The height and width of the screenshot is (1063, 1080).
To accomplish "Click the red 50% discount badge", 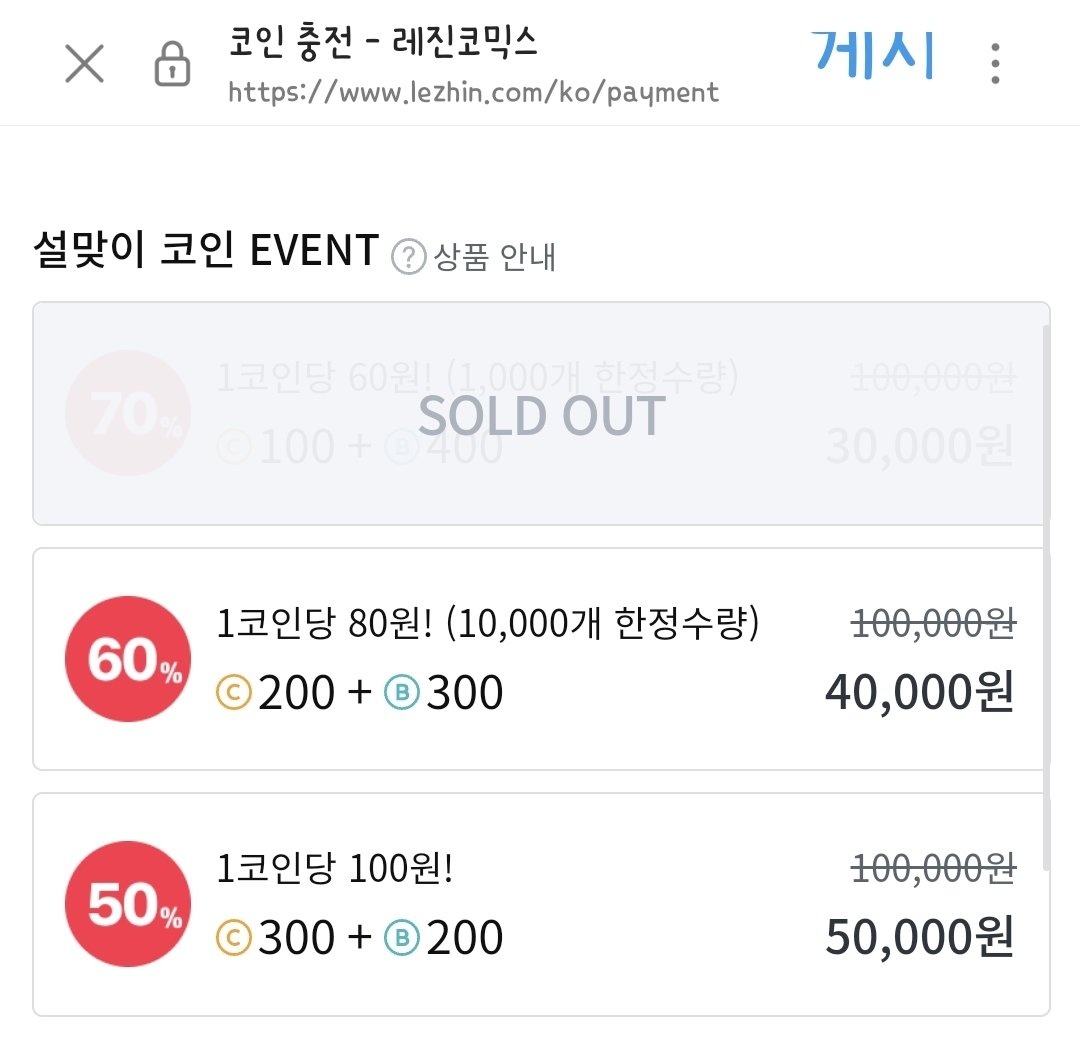I will [x=128, y=904].
